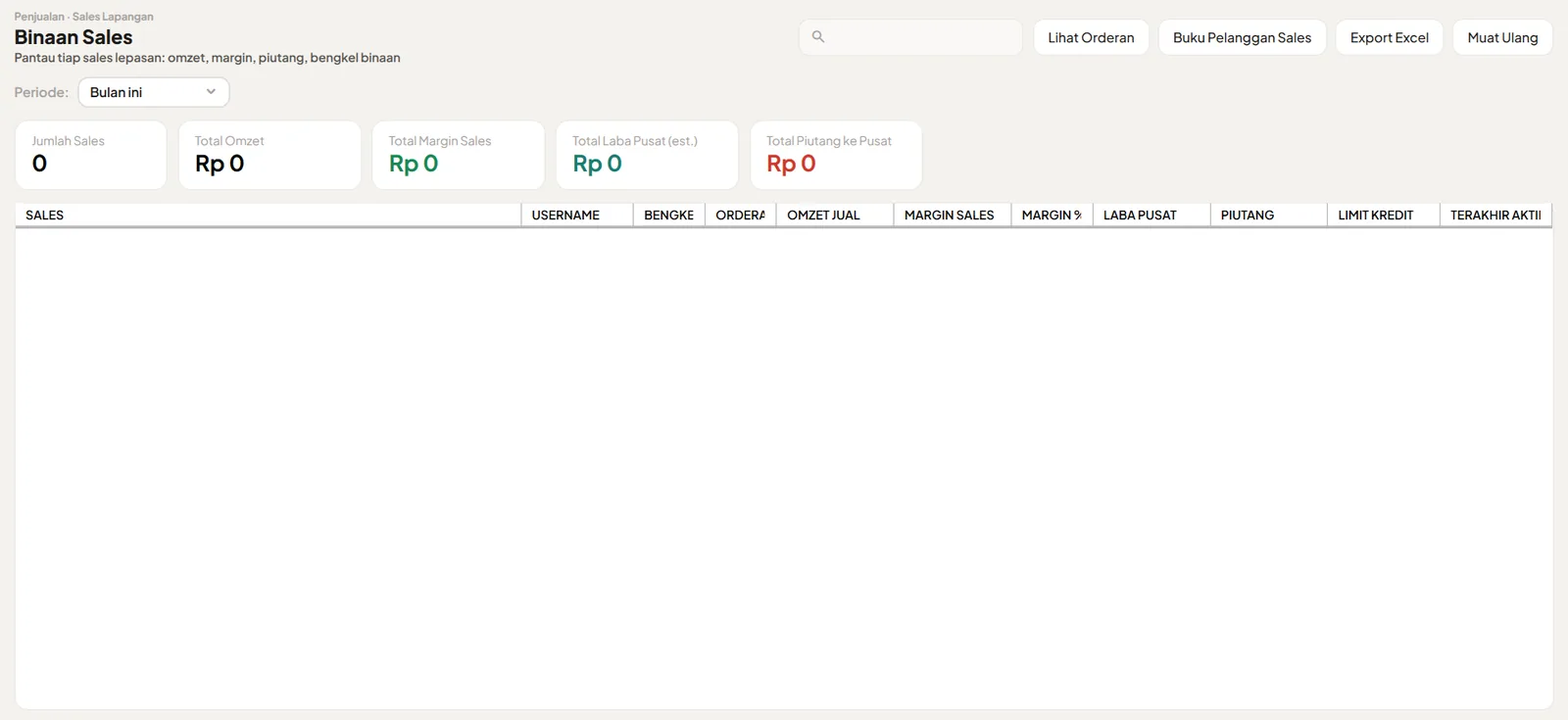
Task: Sort by OMZET JUAL column header
Action: click(835, 216)
